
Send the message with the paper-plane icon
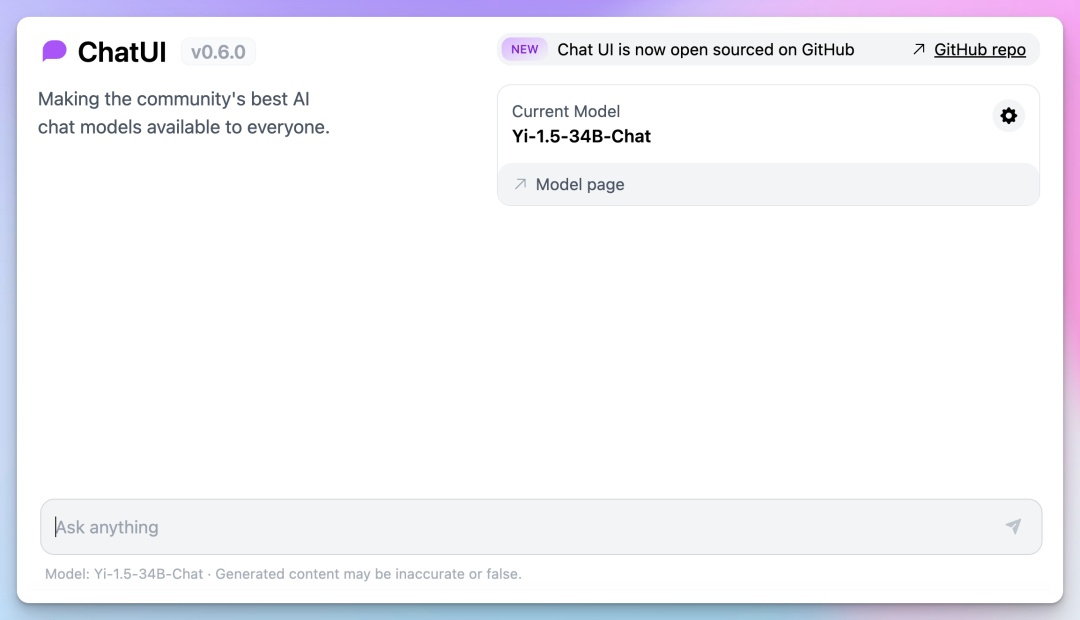(1013, 527)
